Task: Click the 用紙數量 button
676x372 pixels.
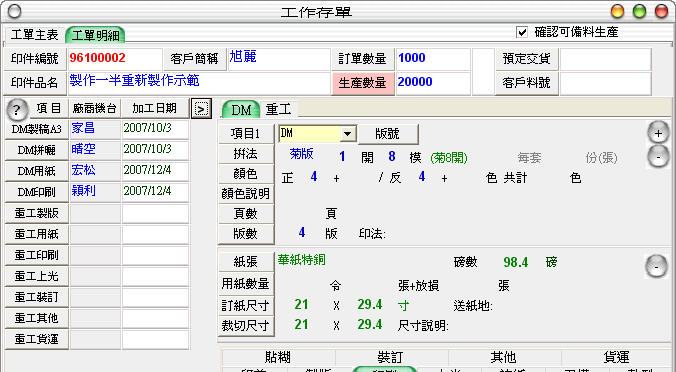Action: 246,284
